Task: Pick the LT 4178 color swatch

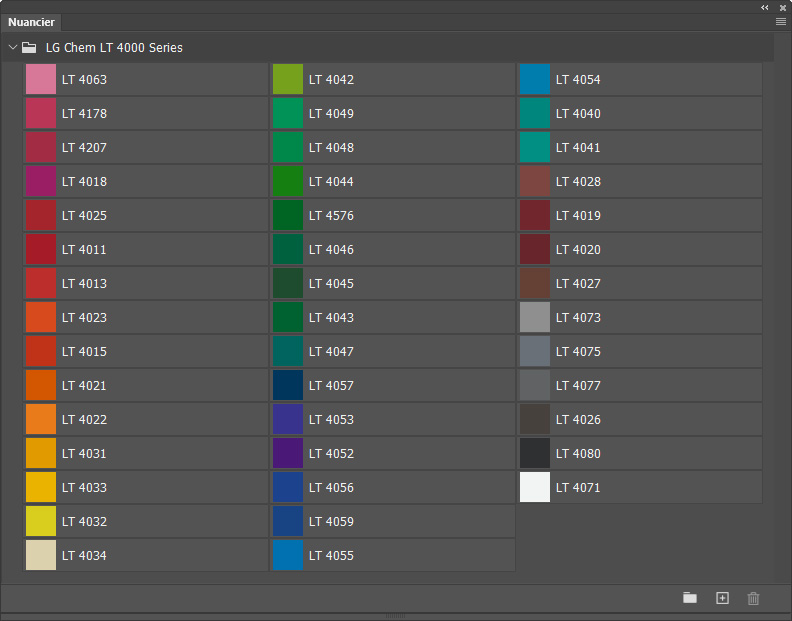Action: [x=41, y=113]
